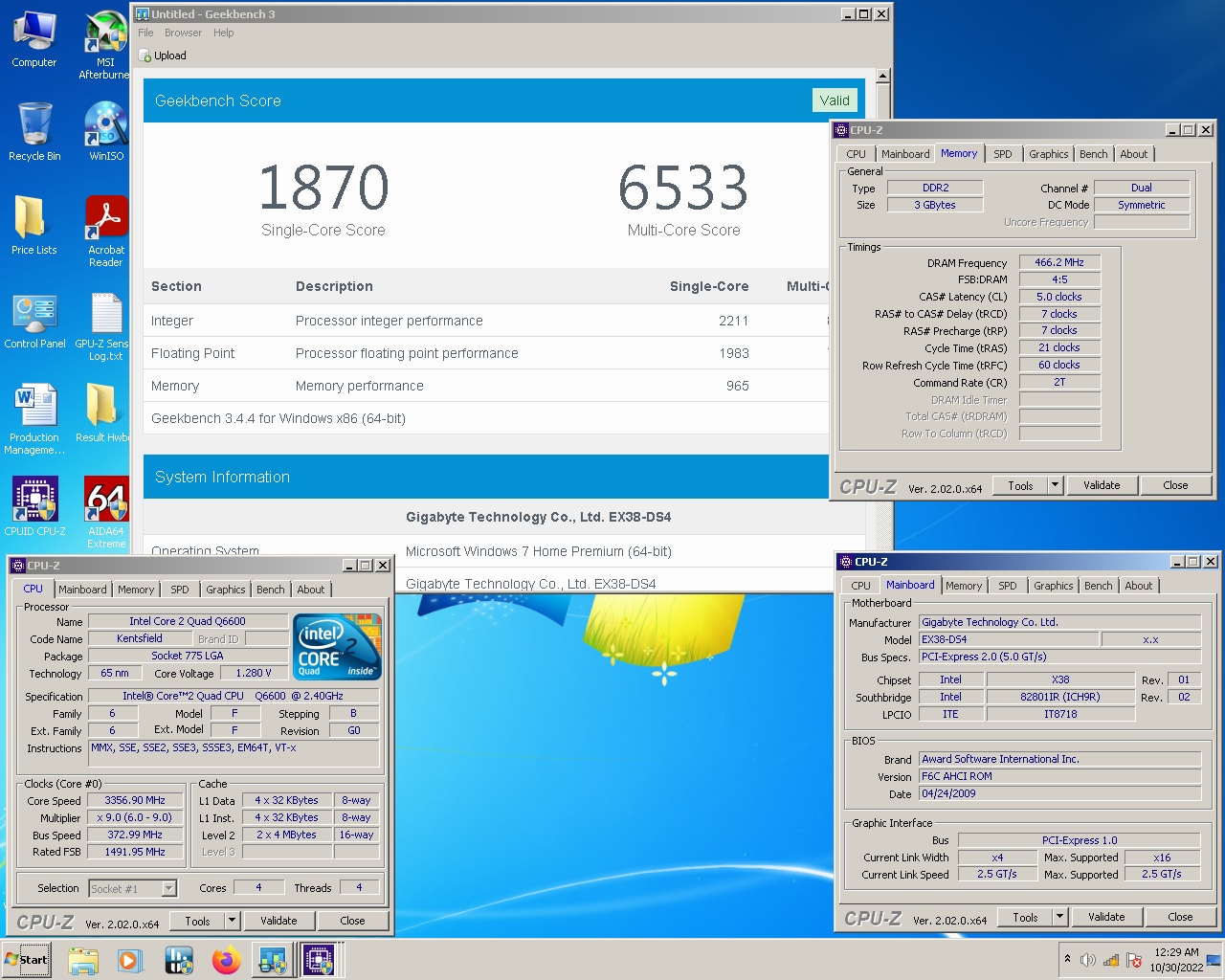Click the Geekbench scrollbar up arrow

tap(882, 76)
